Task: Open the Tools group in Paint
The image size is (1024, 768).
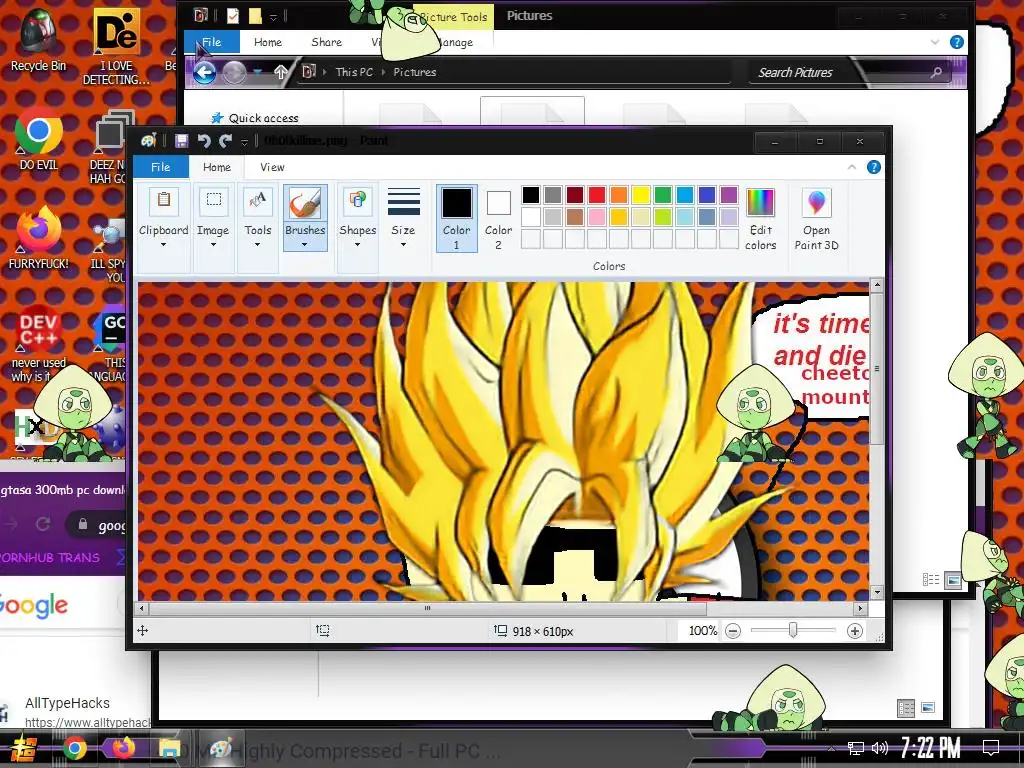Action: [257, 219]
